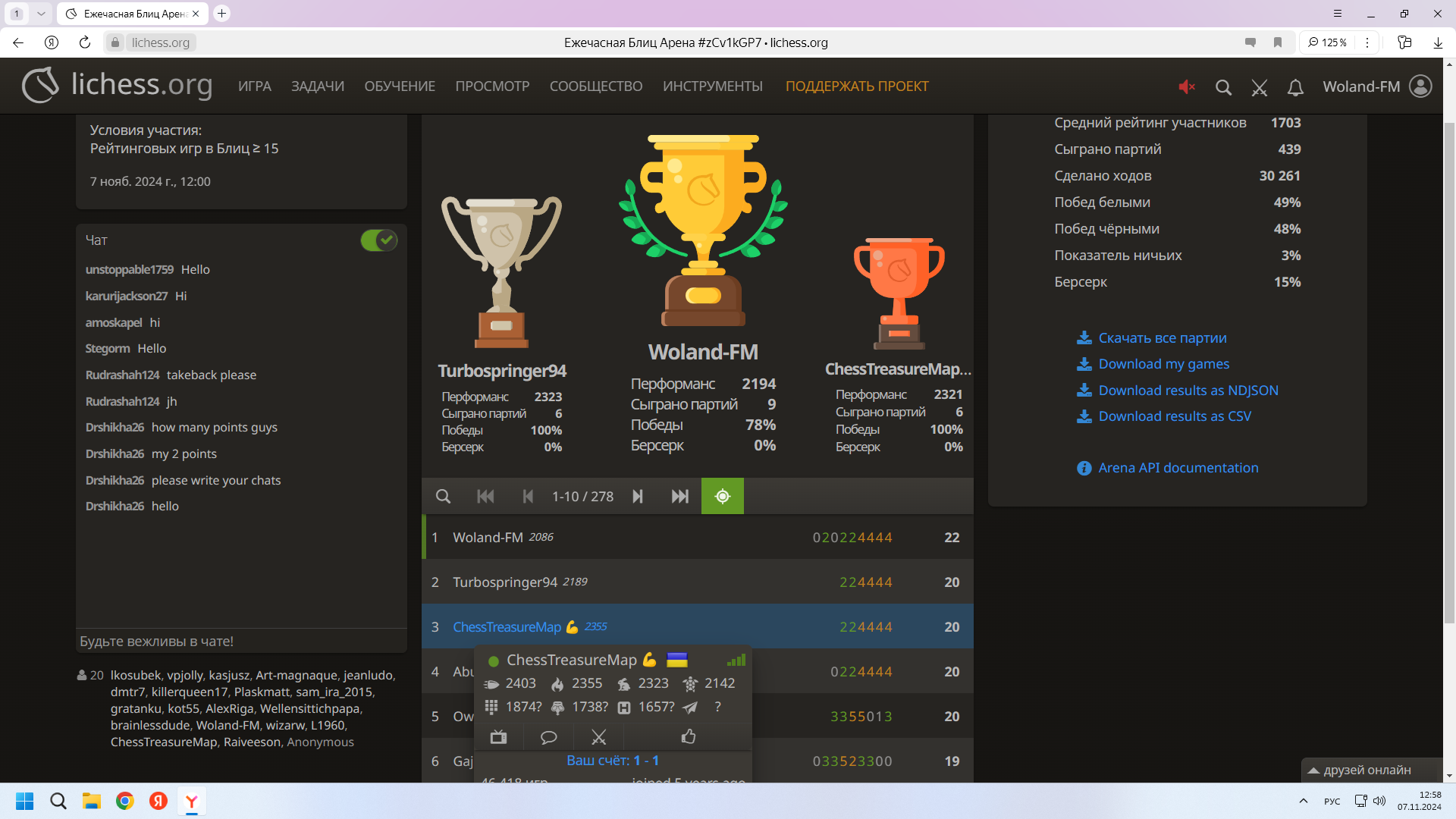Open the ИНСТРУМЕНТЫ menu
This screenshot has width=1456, height=819.
tap(713, 86)
